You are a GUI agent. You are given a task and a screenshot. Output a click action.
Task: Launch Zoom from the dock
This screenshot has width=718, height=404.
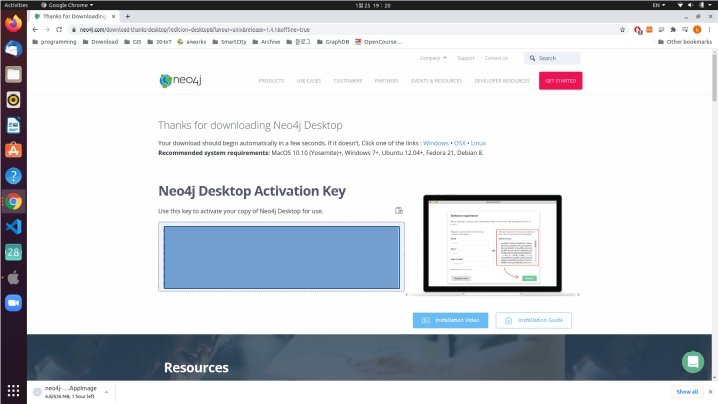tap(13, 303)
